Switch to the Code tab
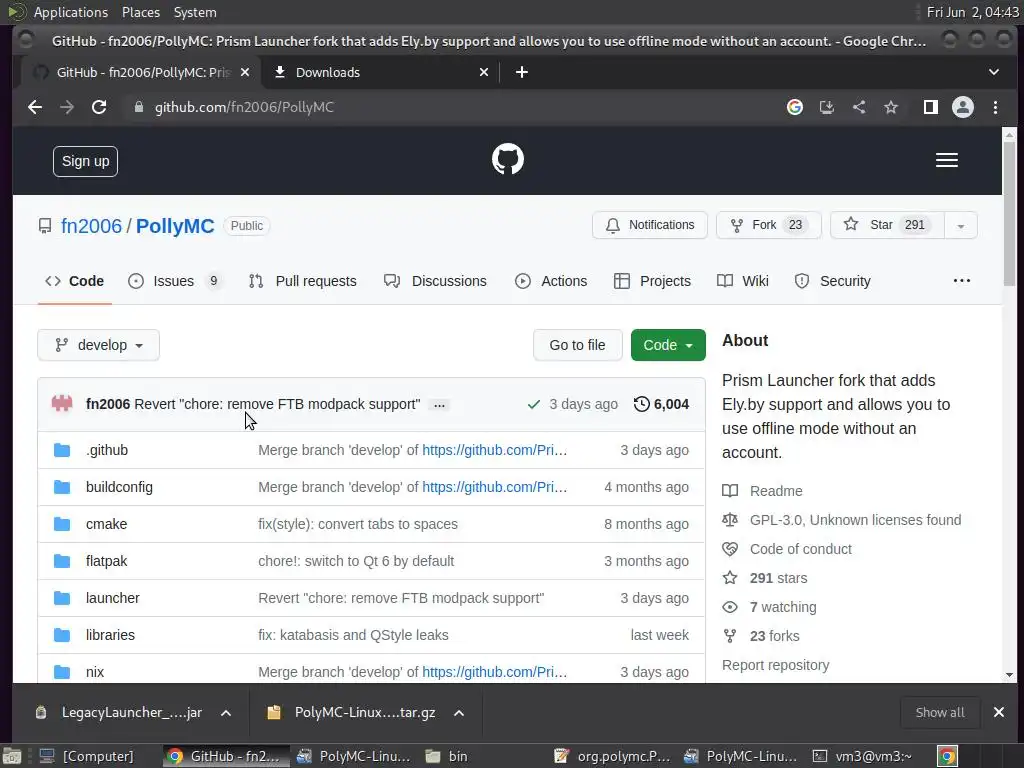1024x768 pixels. pyautogui.click(x=74, y=281)
